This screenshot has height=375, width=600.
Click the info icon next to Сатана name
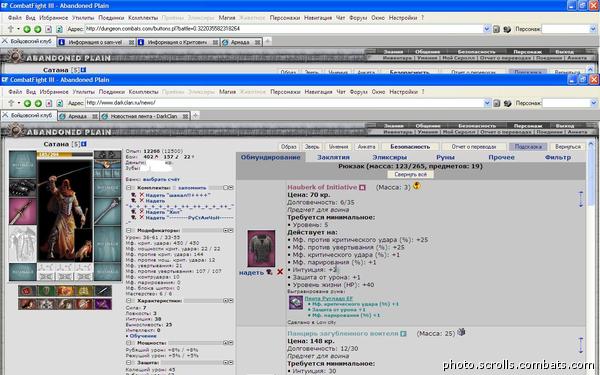84,144
